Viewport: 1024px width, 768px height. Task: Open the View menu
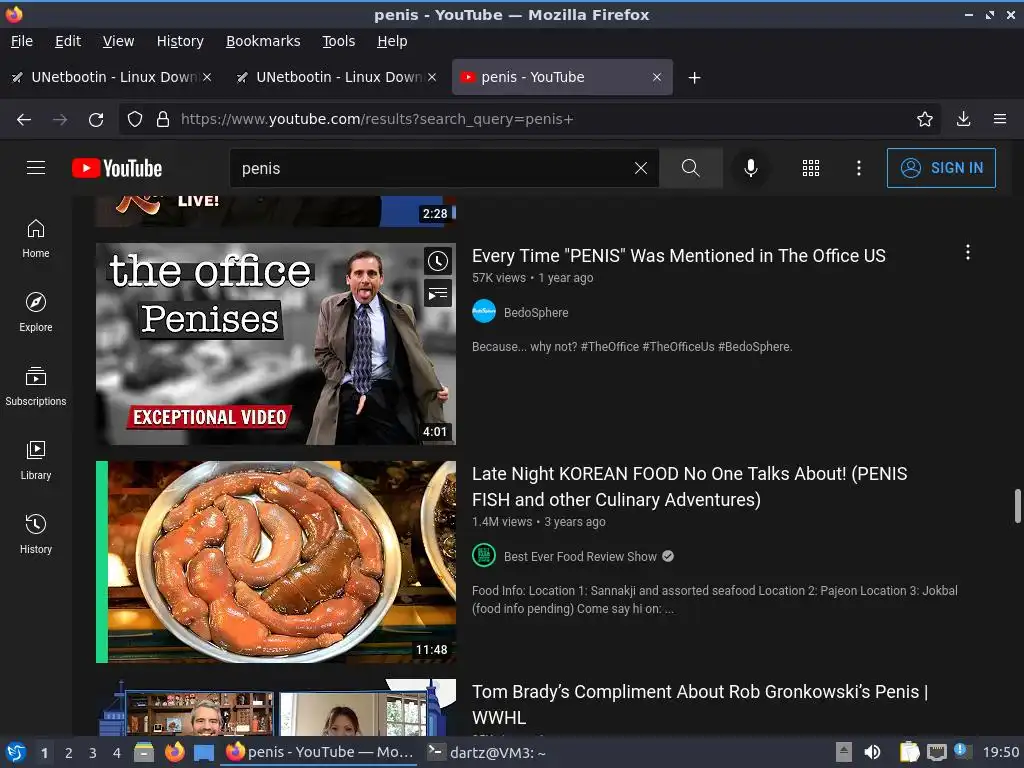click(118, 41)
